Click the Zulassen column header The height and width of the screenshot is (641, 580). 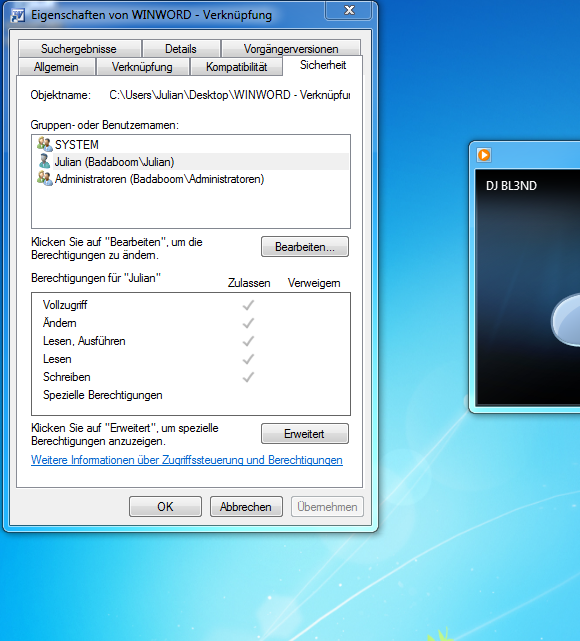pyautogui.click(x=249, y=283)
